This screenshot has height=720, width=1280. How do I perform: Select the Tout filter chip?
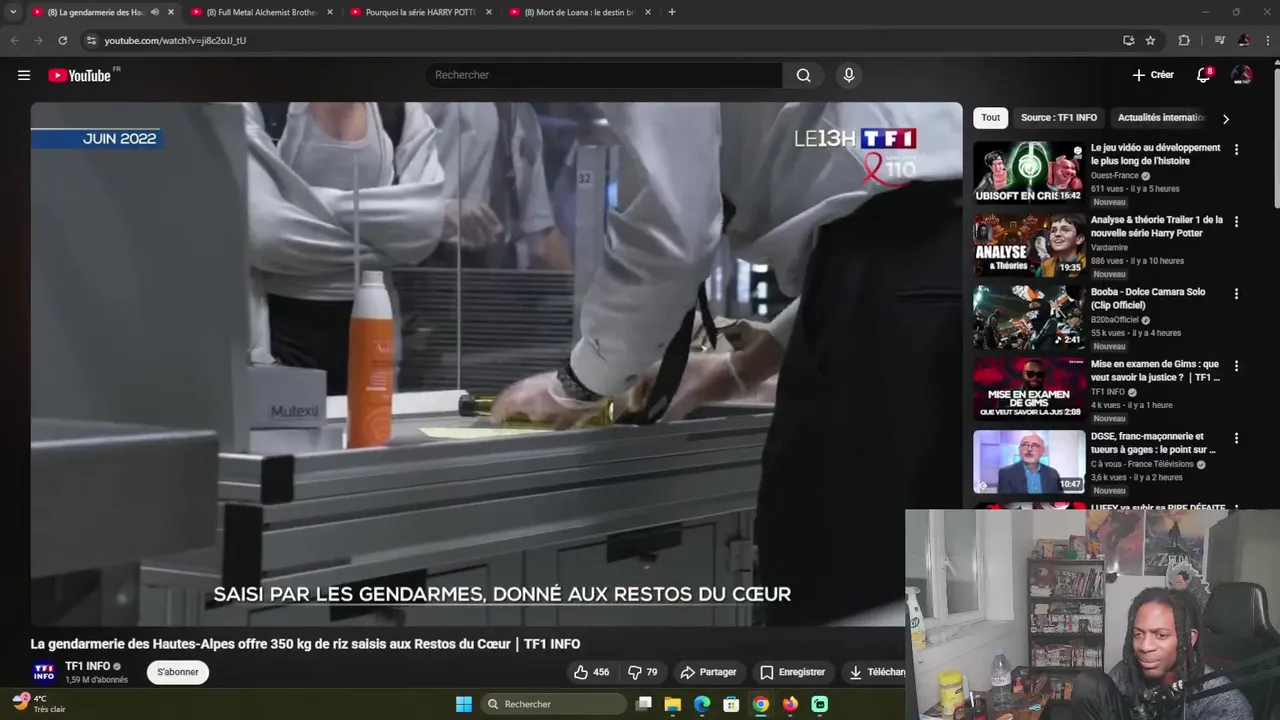pos(990,118)
